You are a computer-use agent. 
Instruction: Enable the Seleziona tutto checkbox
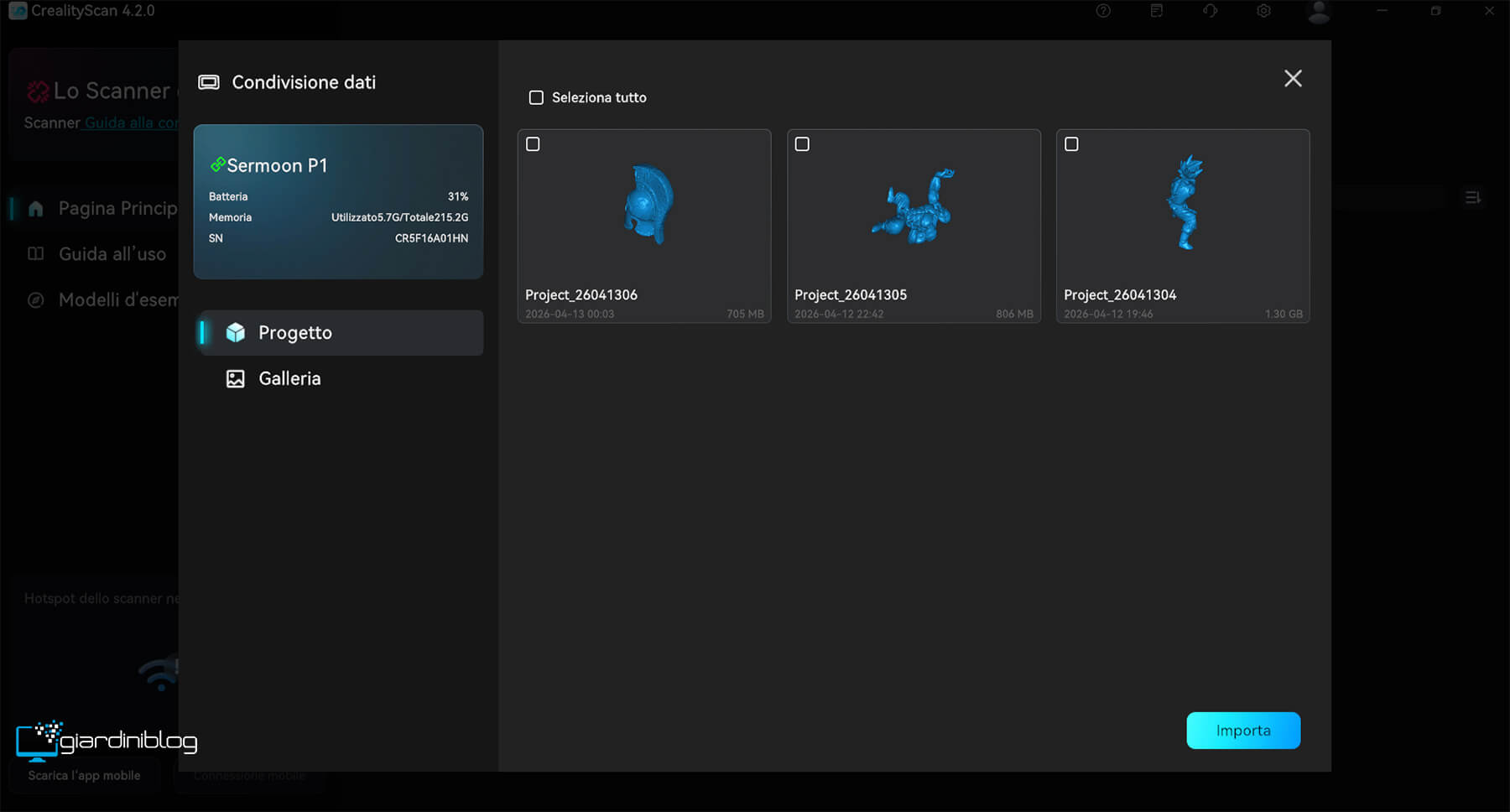click(536, 98)
